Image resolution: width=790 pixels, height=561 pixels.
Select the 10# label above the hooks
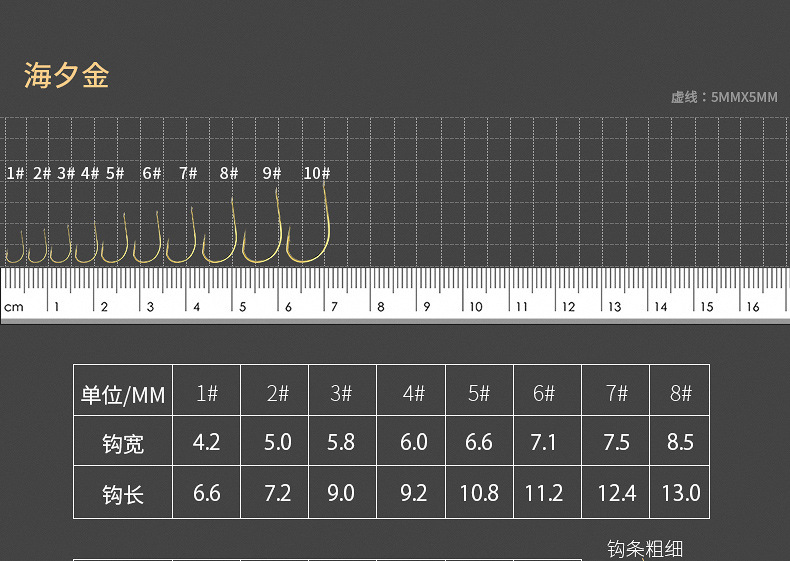(x=317, y=173)
